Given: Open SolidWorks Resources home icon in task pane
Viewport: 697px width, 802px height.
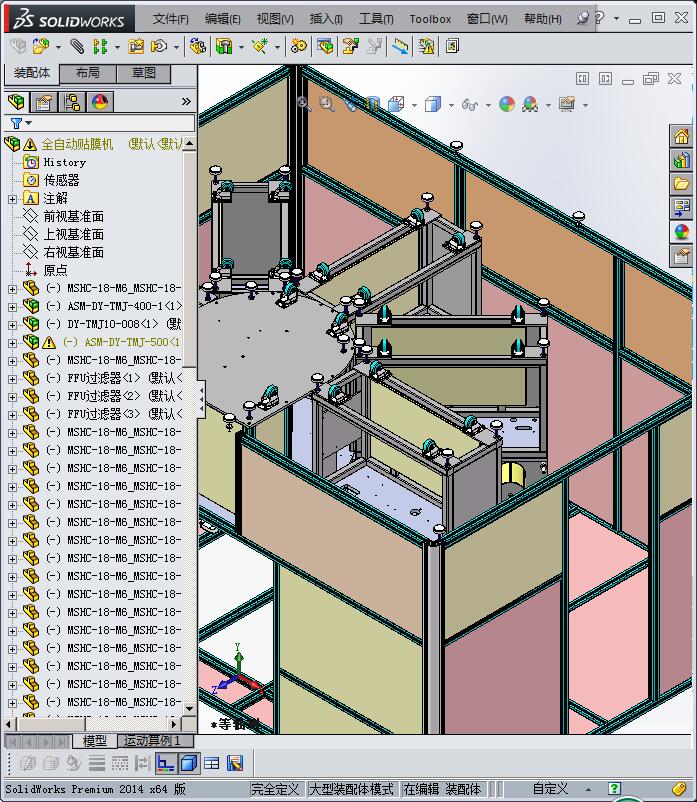Looking at the screenshot, I should (681, 137).
